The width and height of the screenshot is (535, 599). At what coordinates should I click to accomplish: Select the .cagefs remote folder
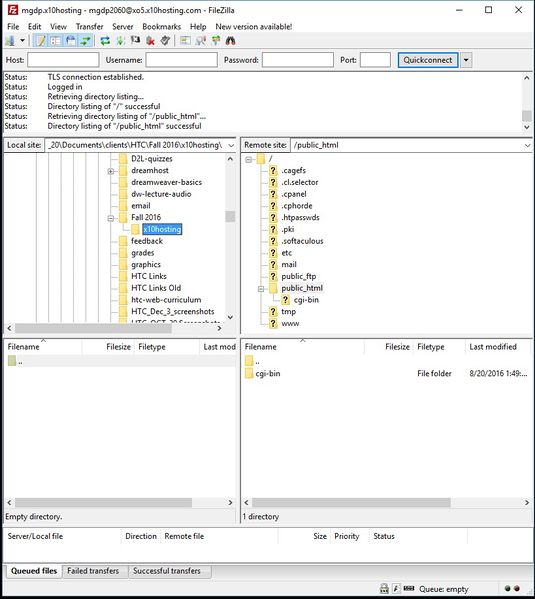tap(293, 170)
